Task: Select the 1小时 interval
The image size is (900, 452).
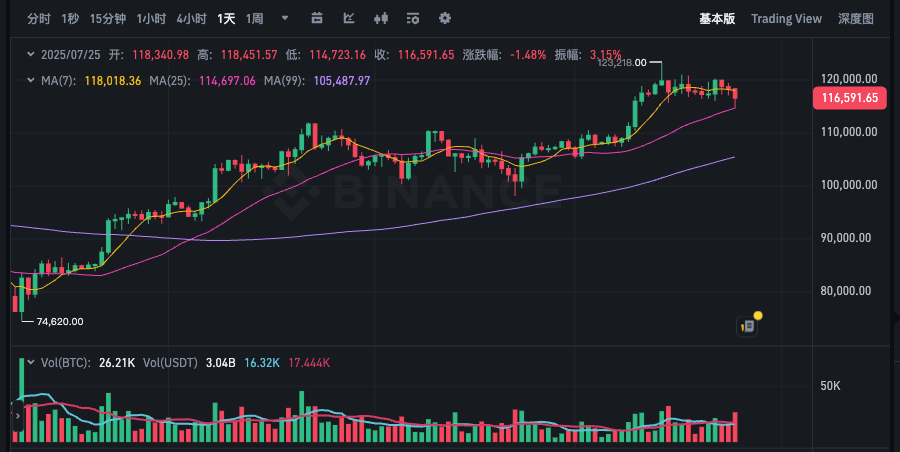Action: [x=151, y=18]
